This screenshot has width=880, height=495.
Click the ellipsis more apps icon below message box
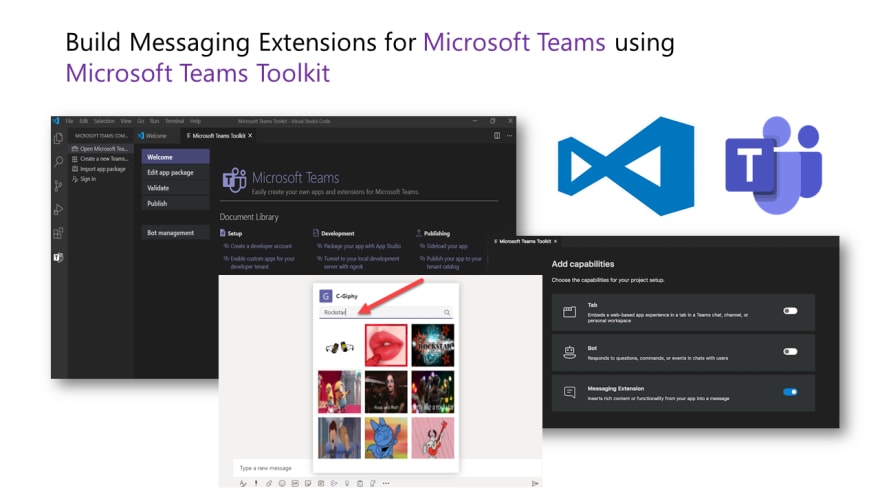tap(386, 483)
